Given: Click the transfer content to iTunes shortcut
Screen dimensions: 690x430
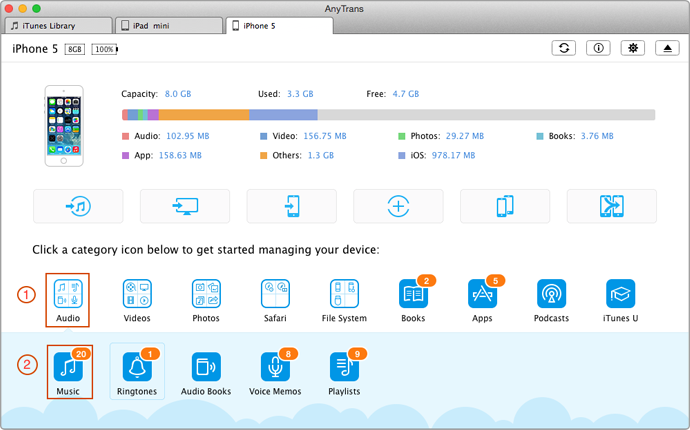Looking at the screenshot, I should 78,206.
